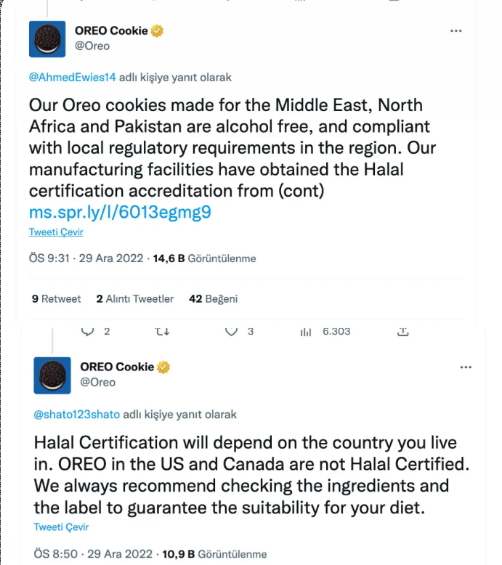Click the verified badge on first tweet
This screenshot has height=565, width=502.
(x=157, y=31)
